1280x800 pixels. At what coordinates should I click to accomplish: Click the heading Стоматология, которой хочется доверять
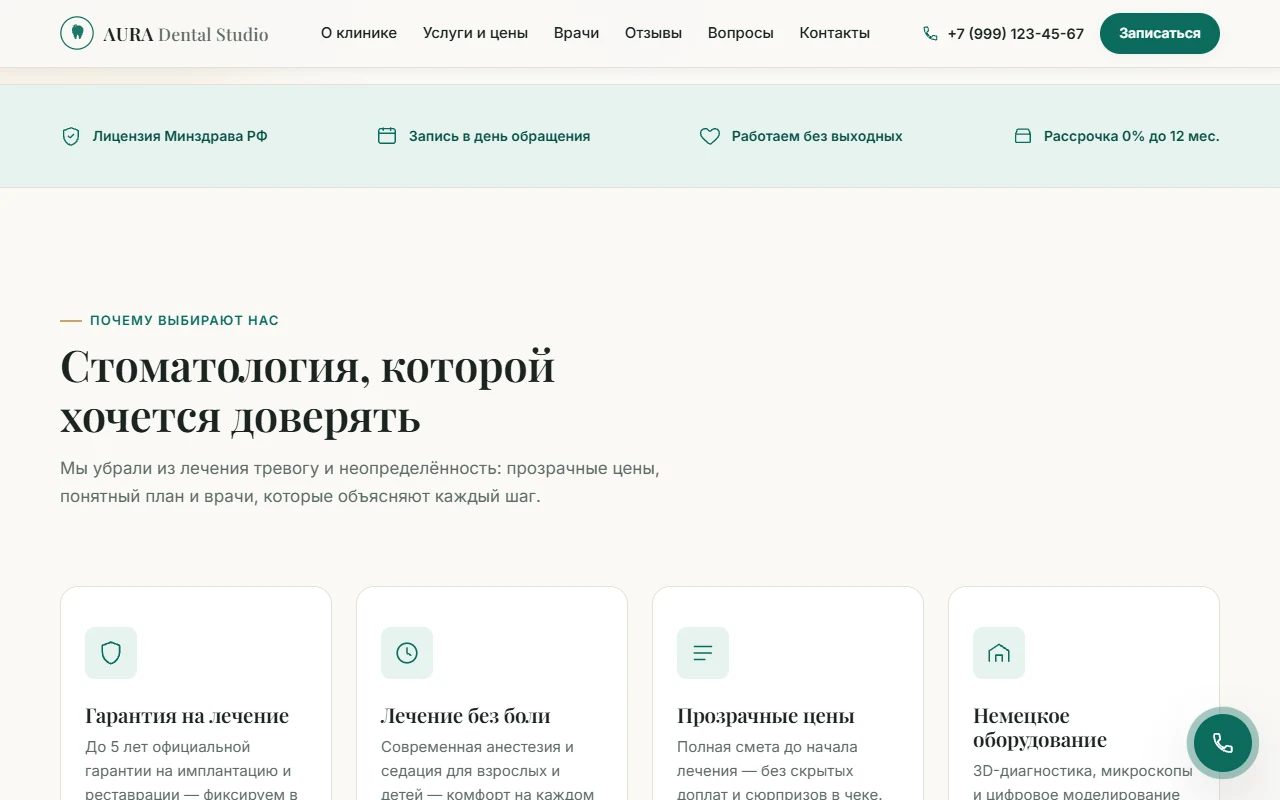coord(308,391)
